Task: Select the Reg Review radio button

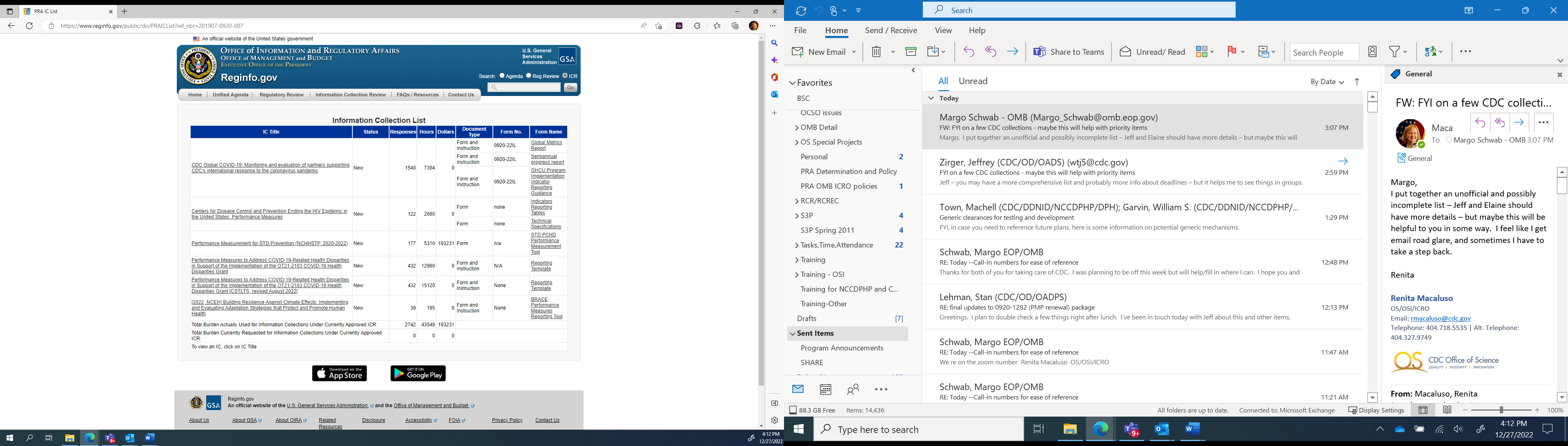Action: pos(529,76)
